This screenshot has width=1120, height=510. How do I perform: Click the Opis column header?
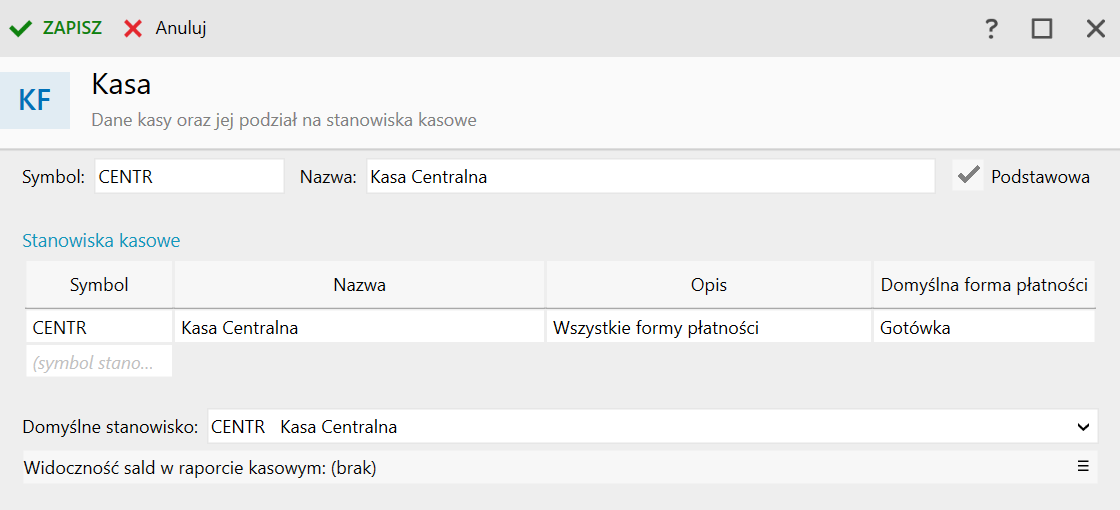point(709,286)
